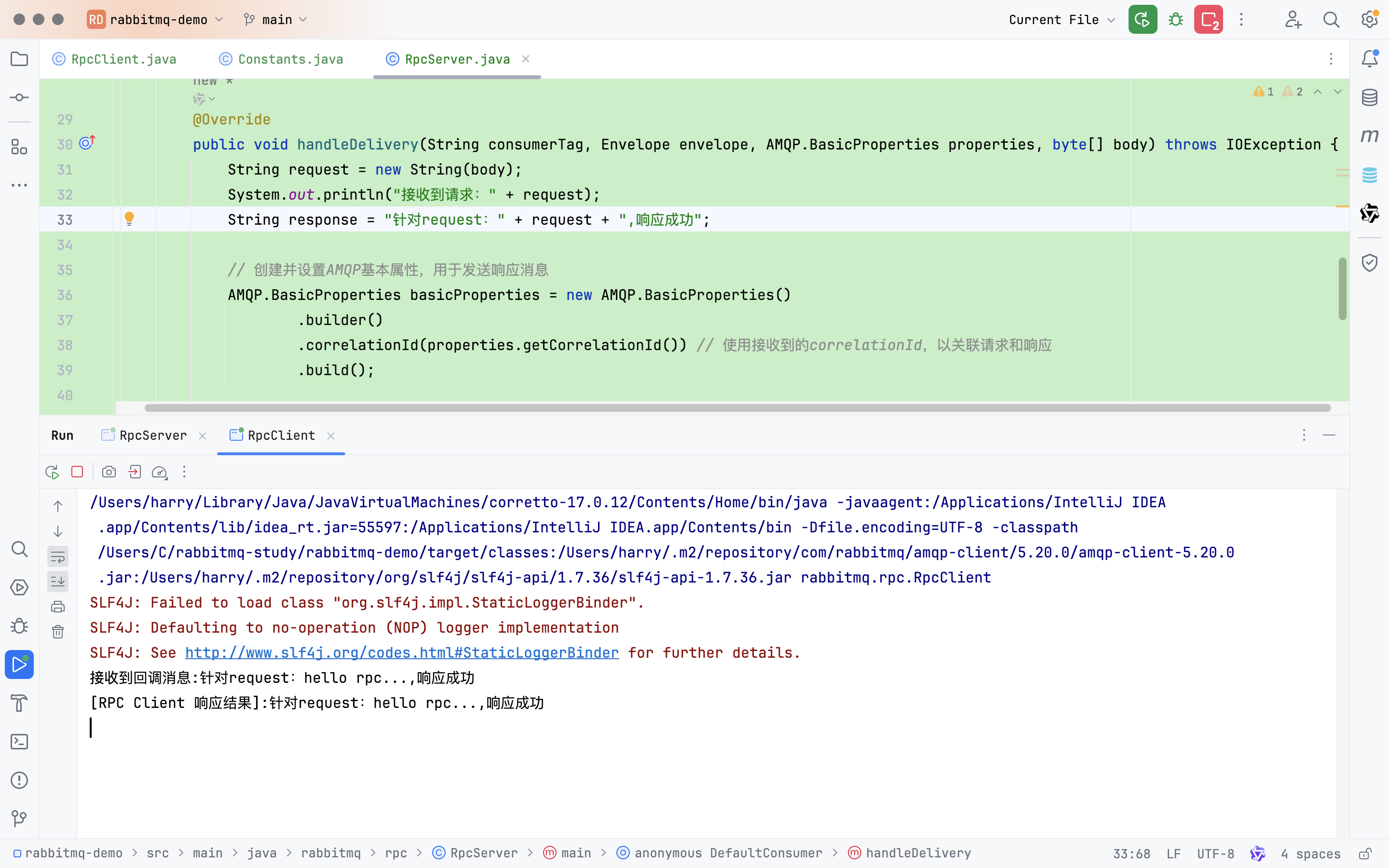Toggle scroll to end of console
Image resolution: width=1389 pixels, height=868 pixels.
[58, 582]
